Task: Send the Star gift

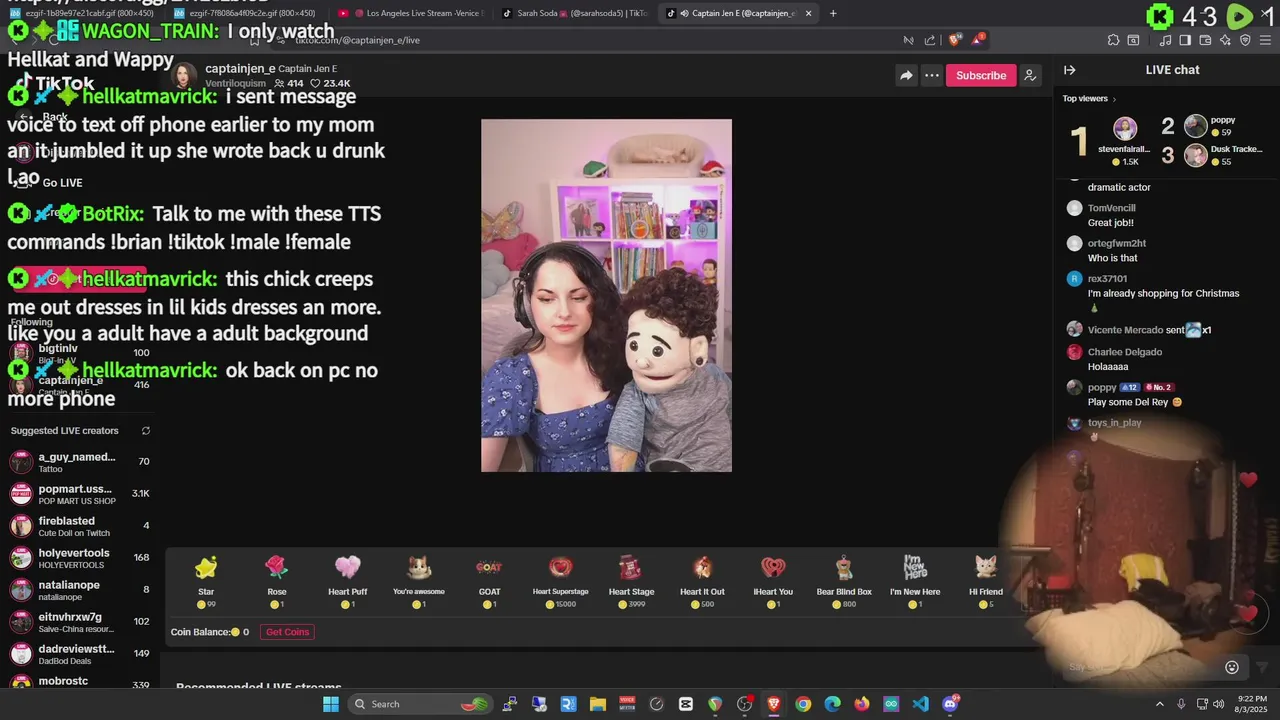Action: 206,583
